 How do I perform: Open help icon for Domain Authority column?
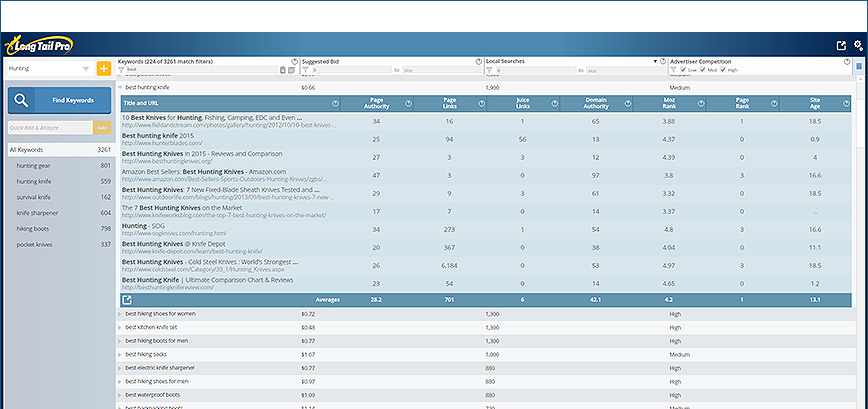tap(627, 103)
